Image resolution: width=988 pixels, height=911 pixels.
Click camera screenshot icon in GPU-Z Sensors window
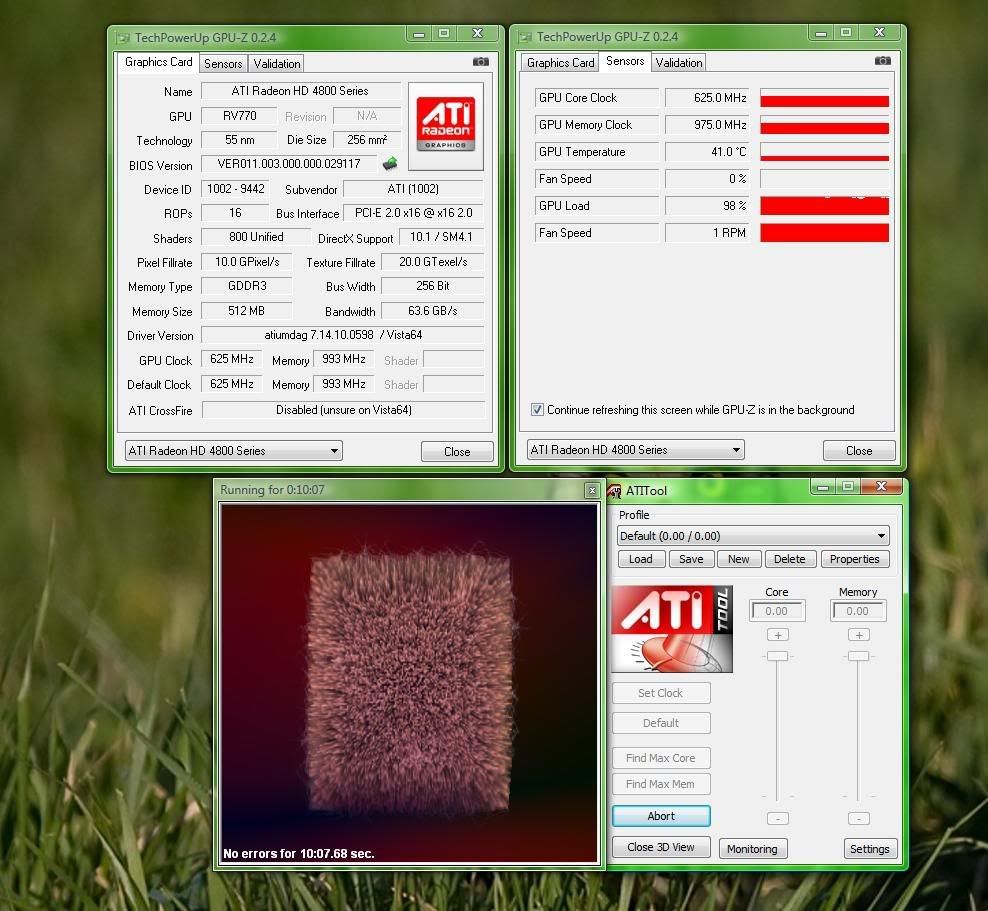pyautogui.click(x=883, y=60)
